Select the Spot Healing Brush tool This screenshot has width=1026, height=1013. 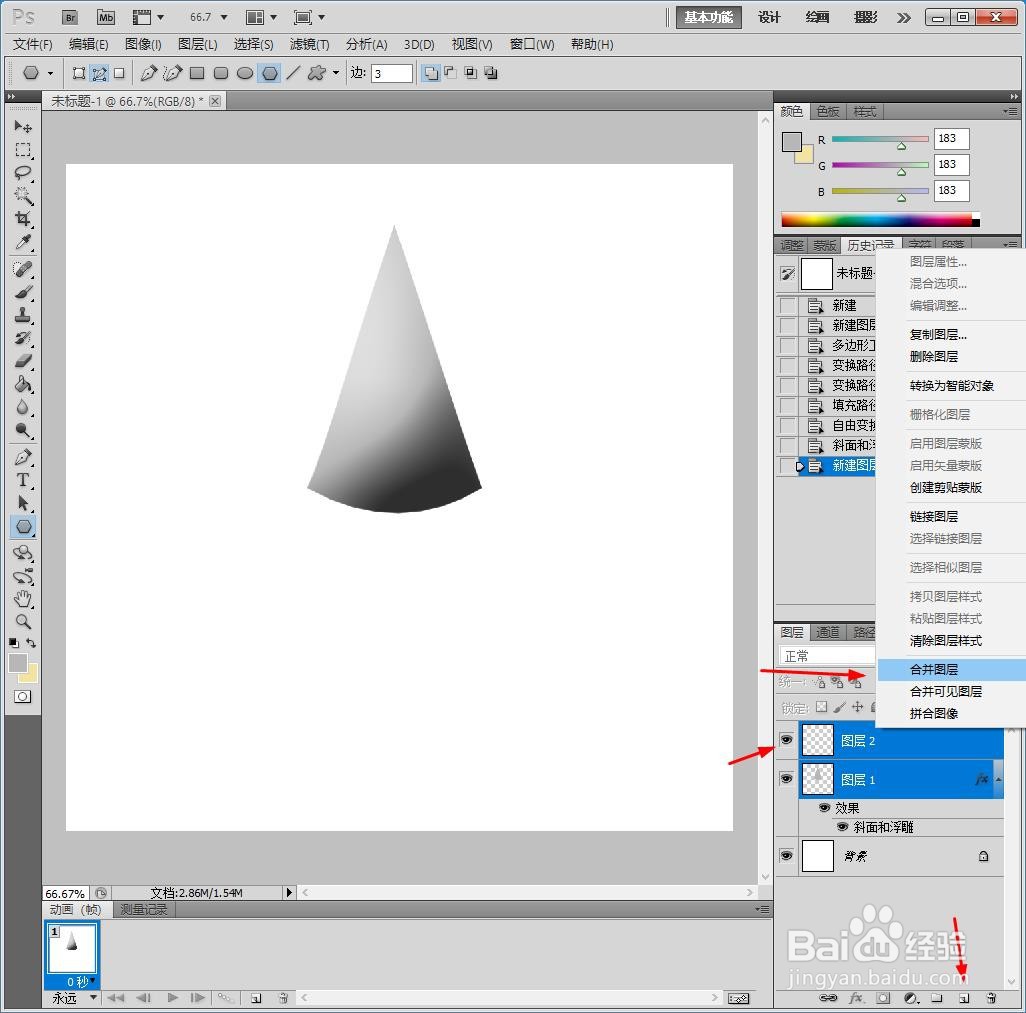pyautogui.click(x=23, y=269)
